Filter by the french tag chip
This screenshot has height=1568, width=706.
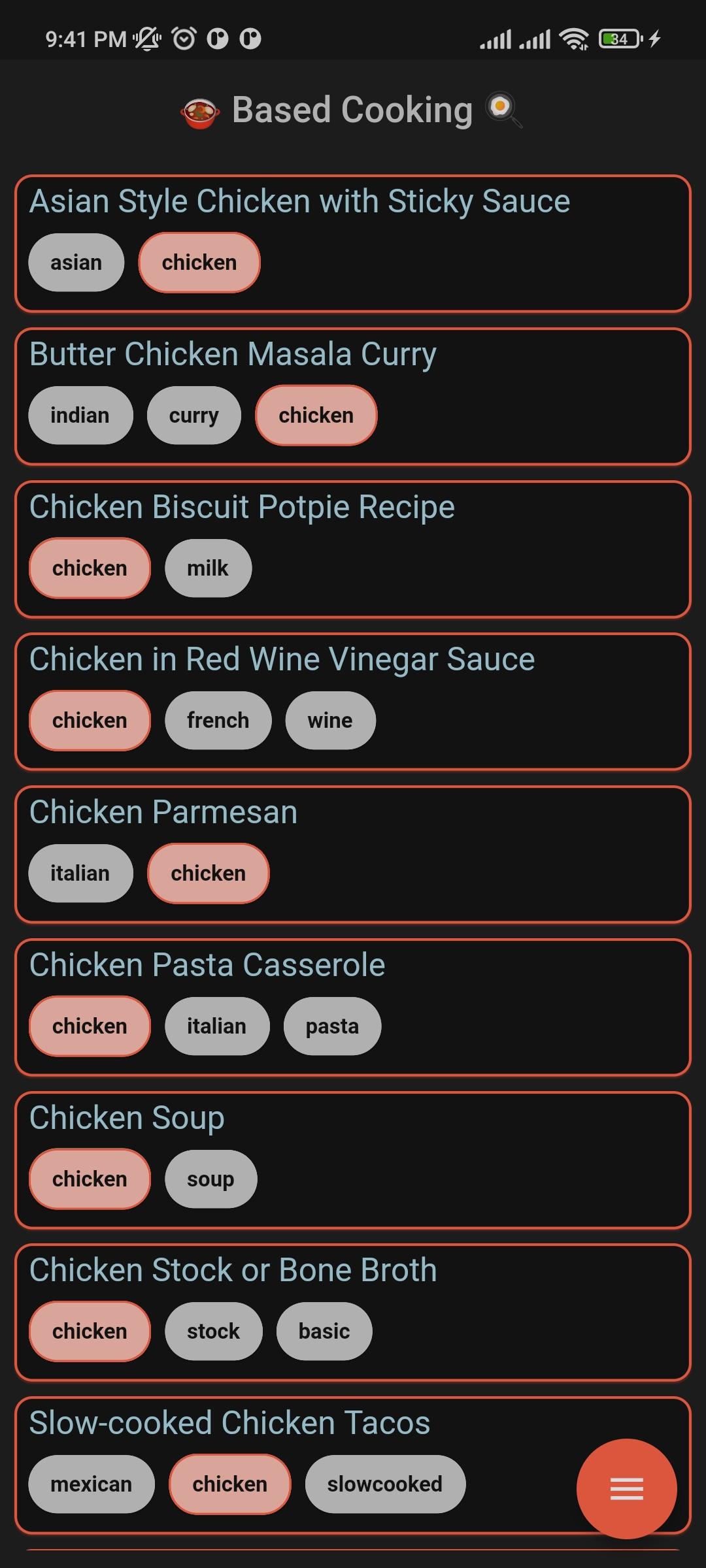click(218, 721)
